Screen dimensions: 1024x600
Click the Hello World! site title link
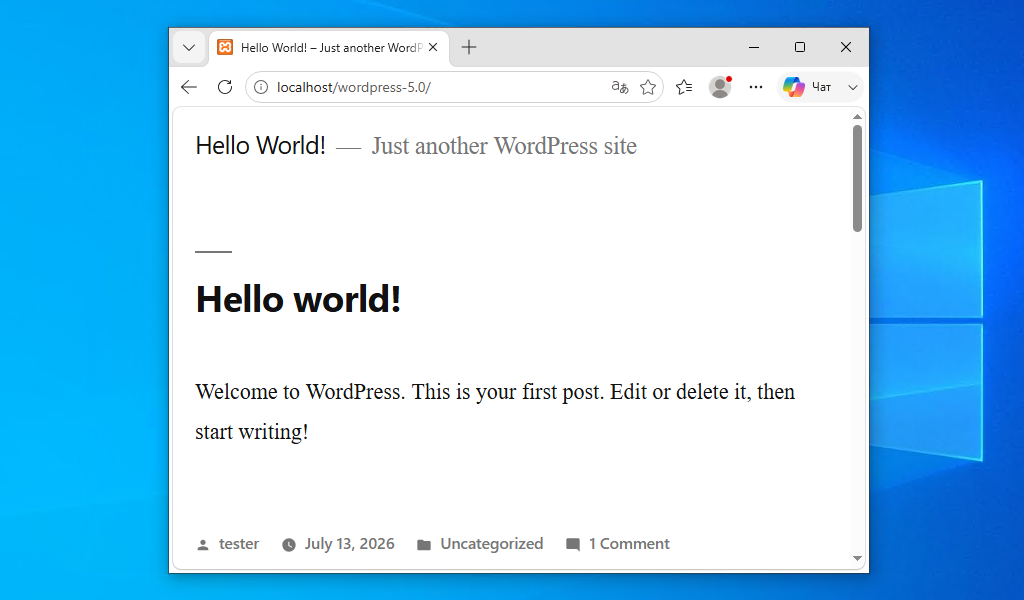261,146
